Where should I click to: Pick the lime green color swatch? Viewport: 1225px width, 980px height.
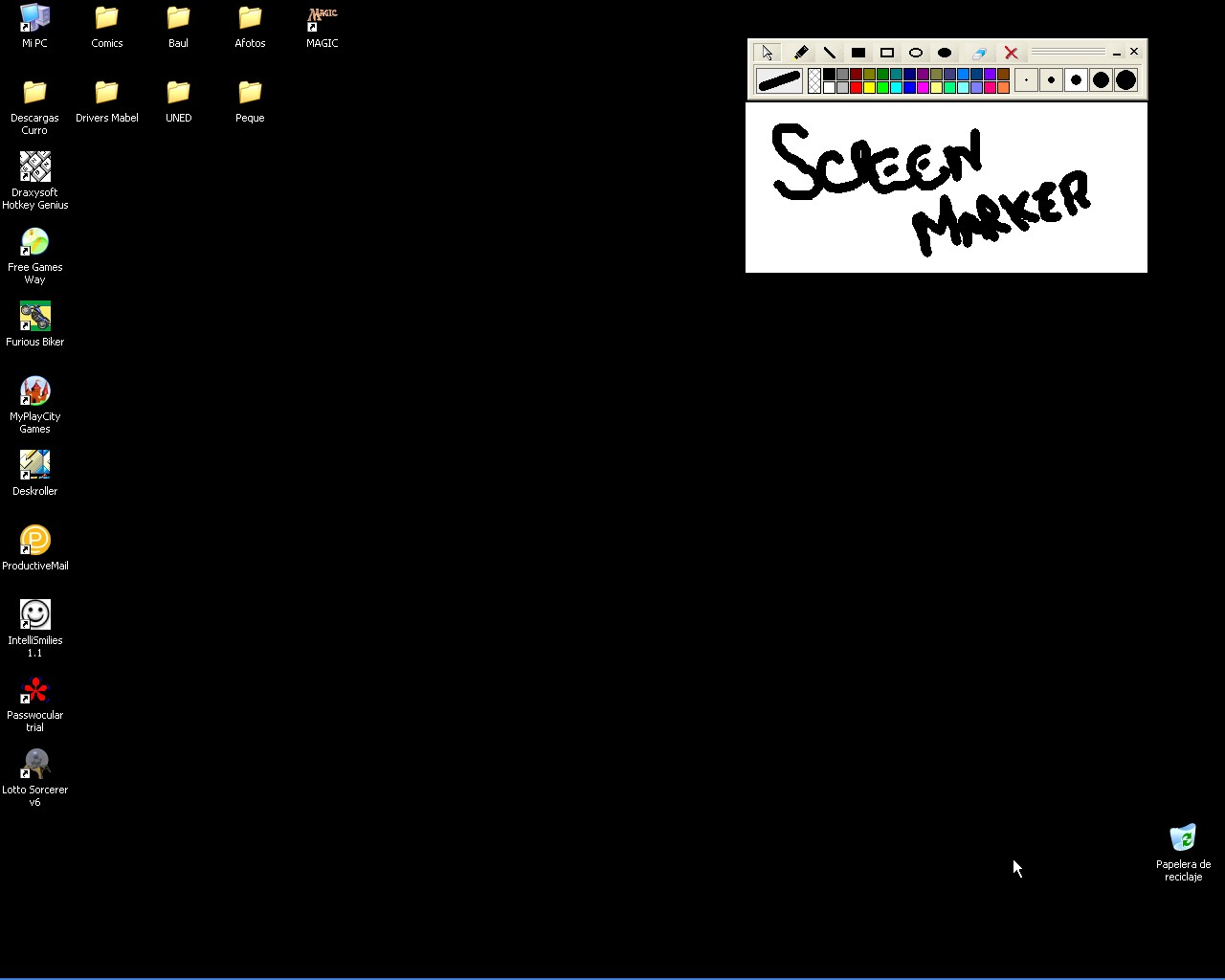(883, 87)
